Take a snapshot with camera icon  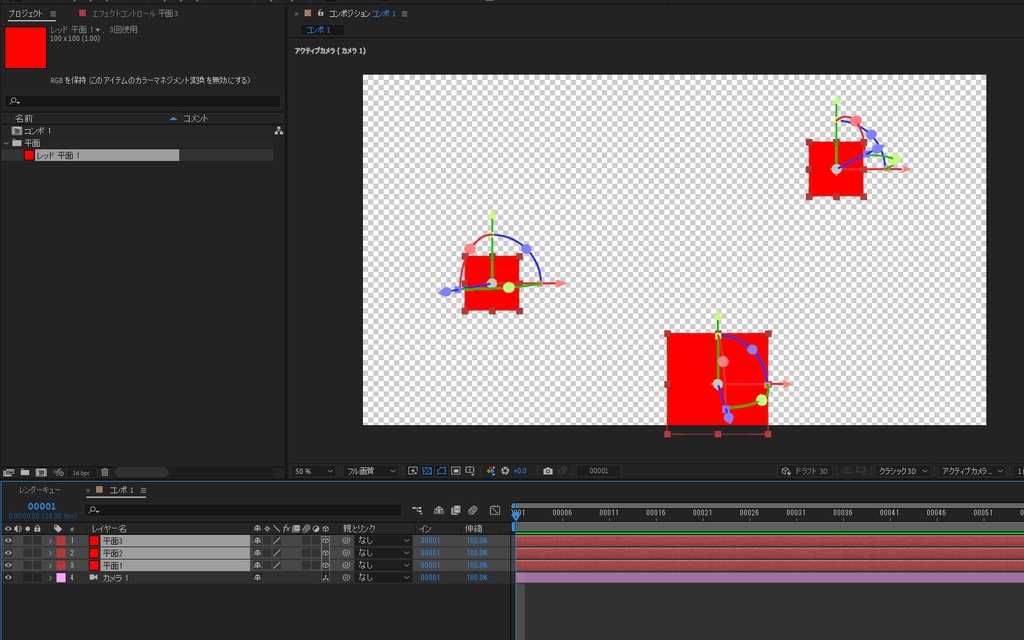[x=548, y=471]
